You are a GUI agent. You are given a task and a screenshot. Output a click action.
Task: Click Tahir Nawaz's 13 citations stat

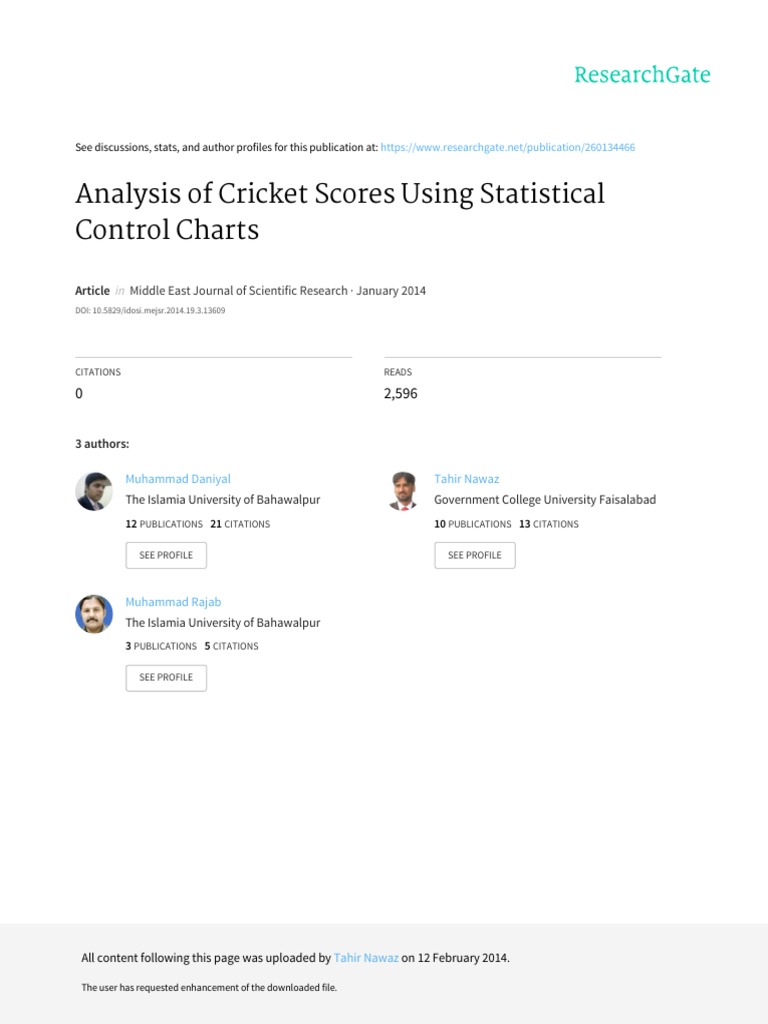[548, 524]
